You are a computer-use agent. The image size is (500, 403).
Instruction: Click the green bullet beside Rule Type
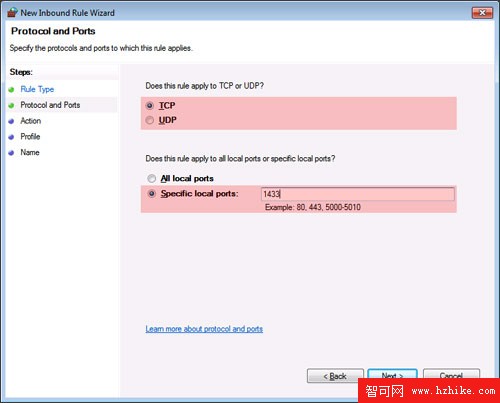point(11,90)
